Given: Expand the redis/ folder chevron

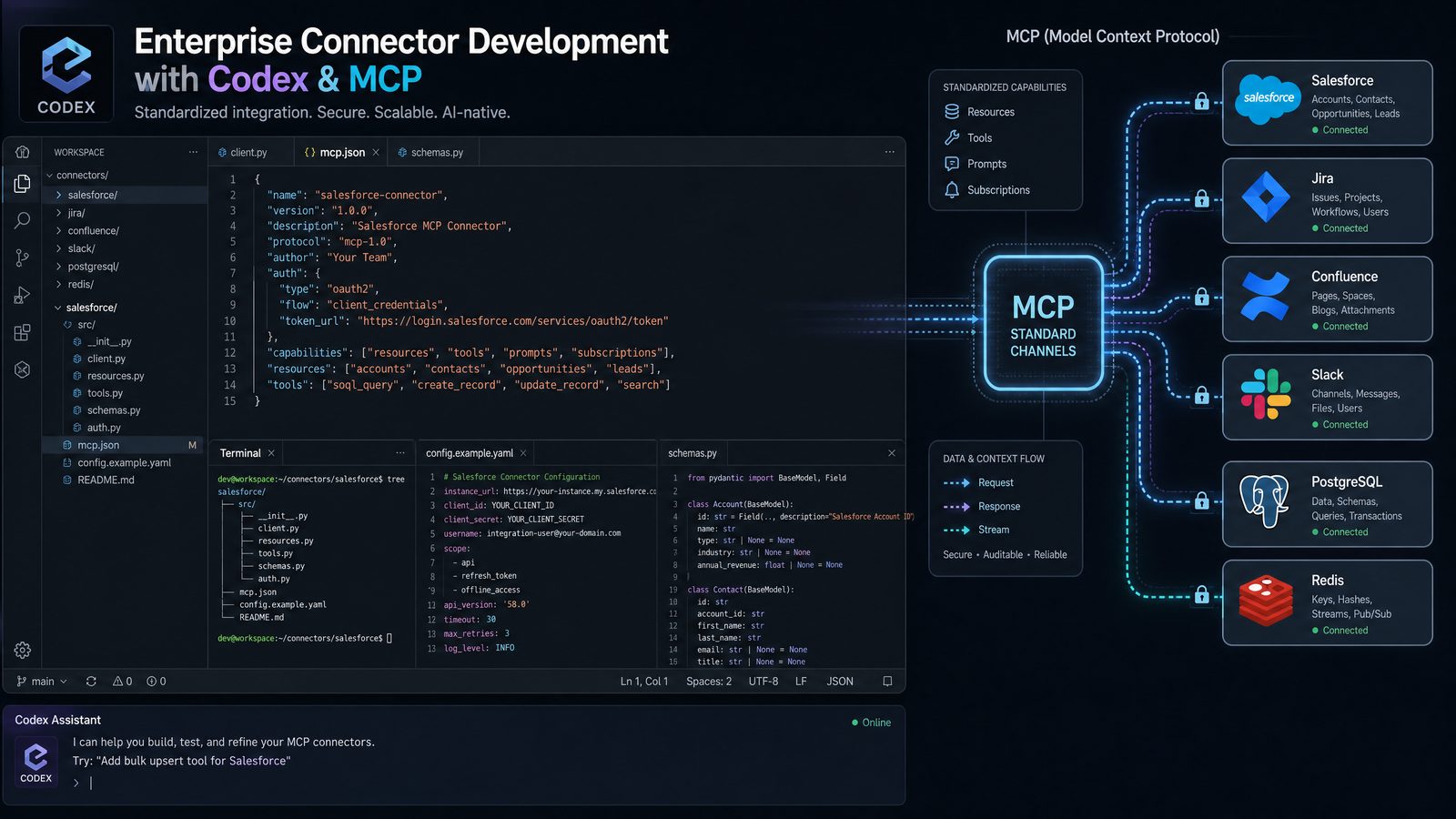Looking at the screenshot, I should (59, 285).
